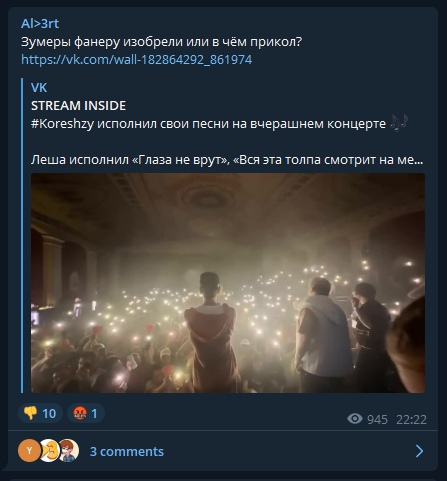Click the truncated Леша исполнил preview text
The width and height of the screenshot is (447, 481).
tap(227, 160)
